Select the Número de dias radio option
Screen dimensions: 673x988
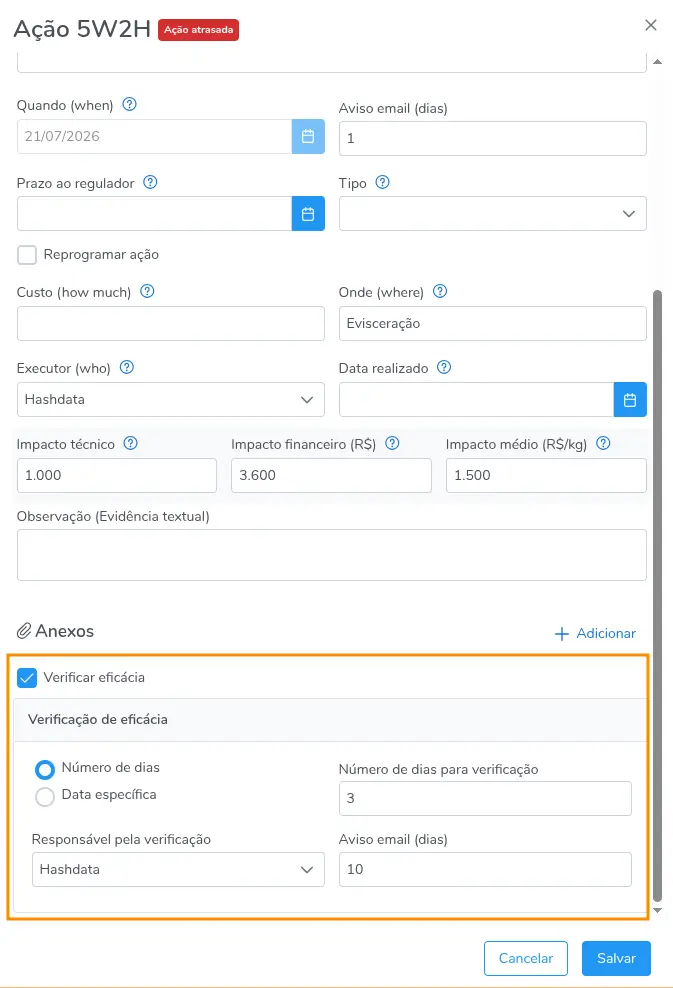point(45,769)
